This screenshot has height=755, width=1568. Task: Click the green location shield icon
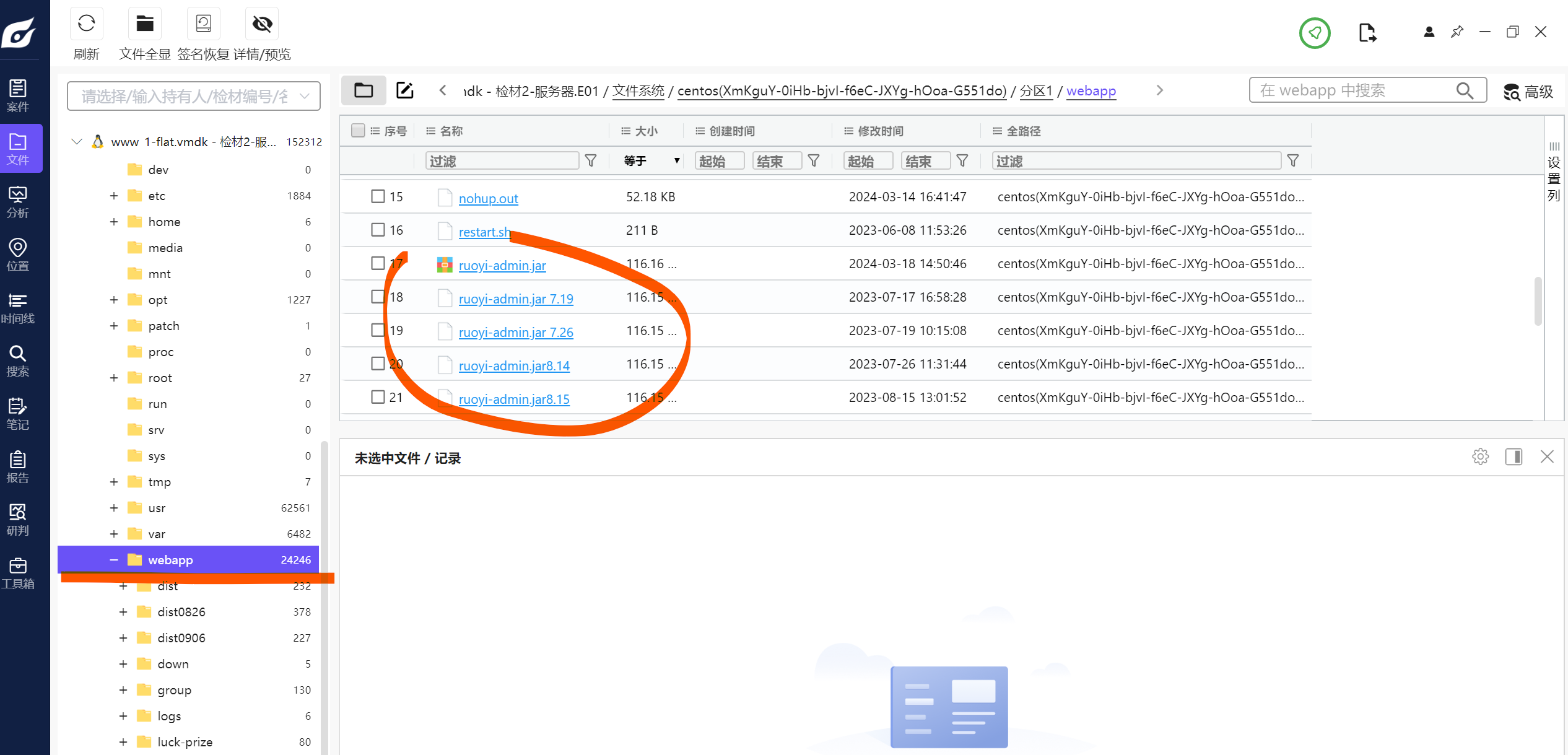tap(1314, 33)
